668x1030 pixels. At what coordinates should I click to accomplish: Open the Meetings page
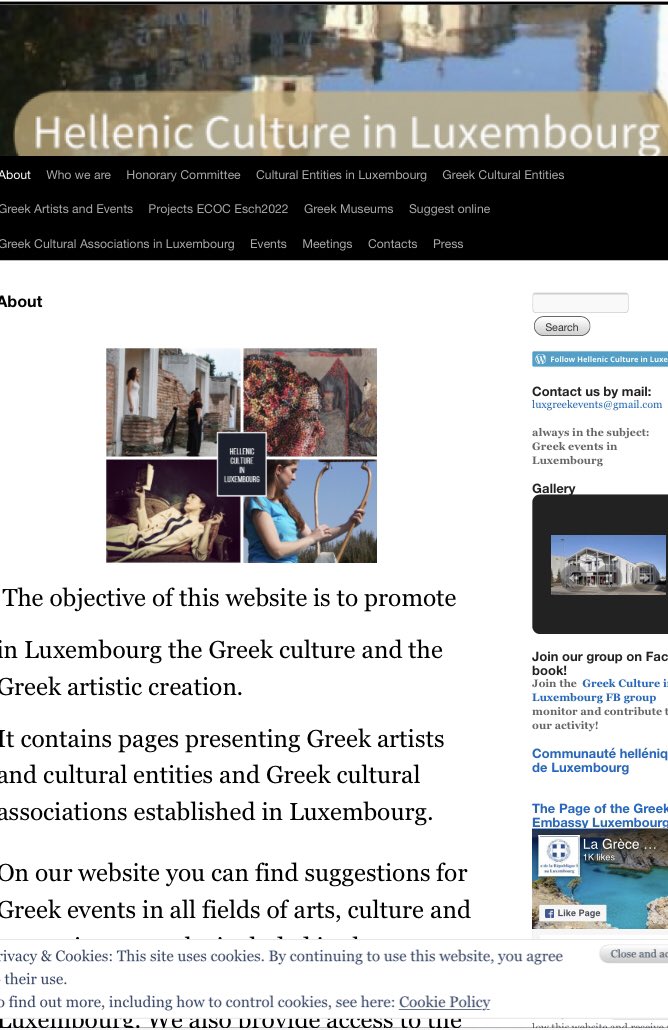coord(327,244)
